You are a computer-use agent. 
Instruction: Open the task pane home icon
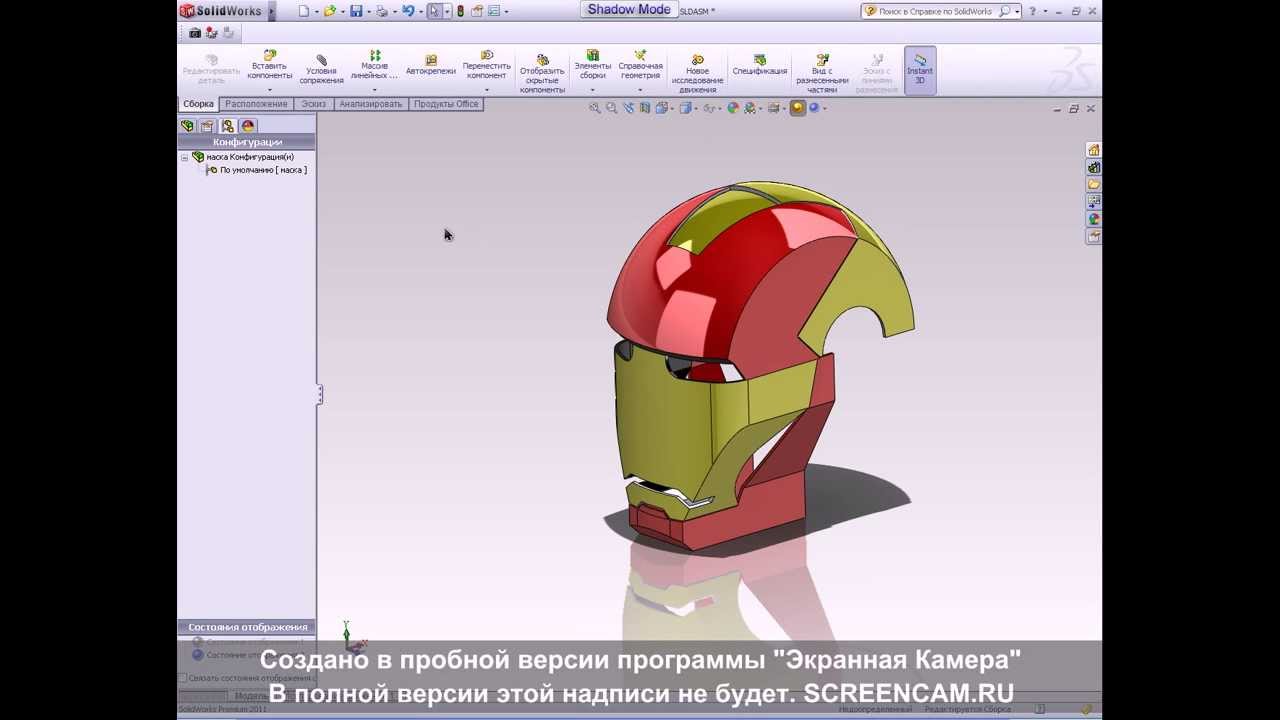tap(1094, 149)
